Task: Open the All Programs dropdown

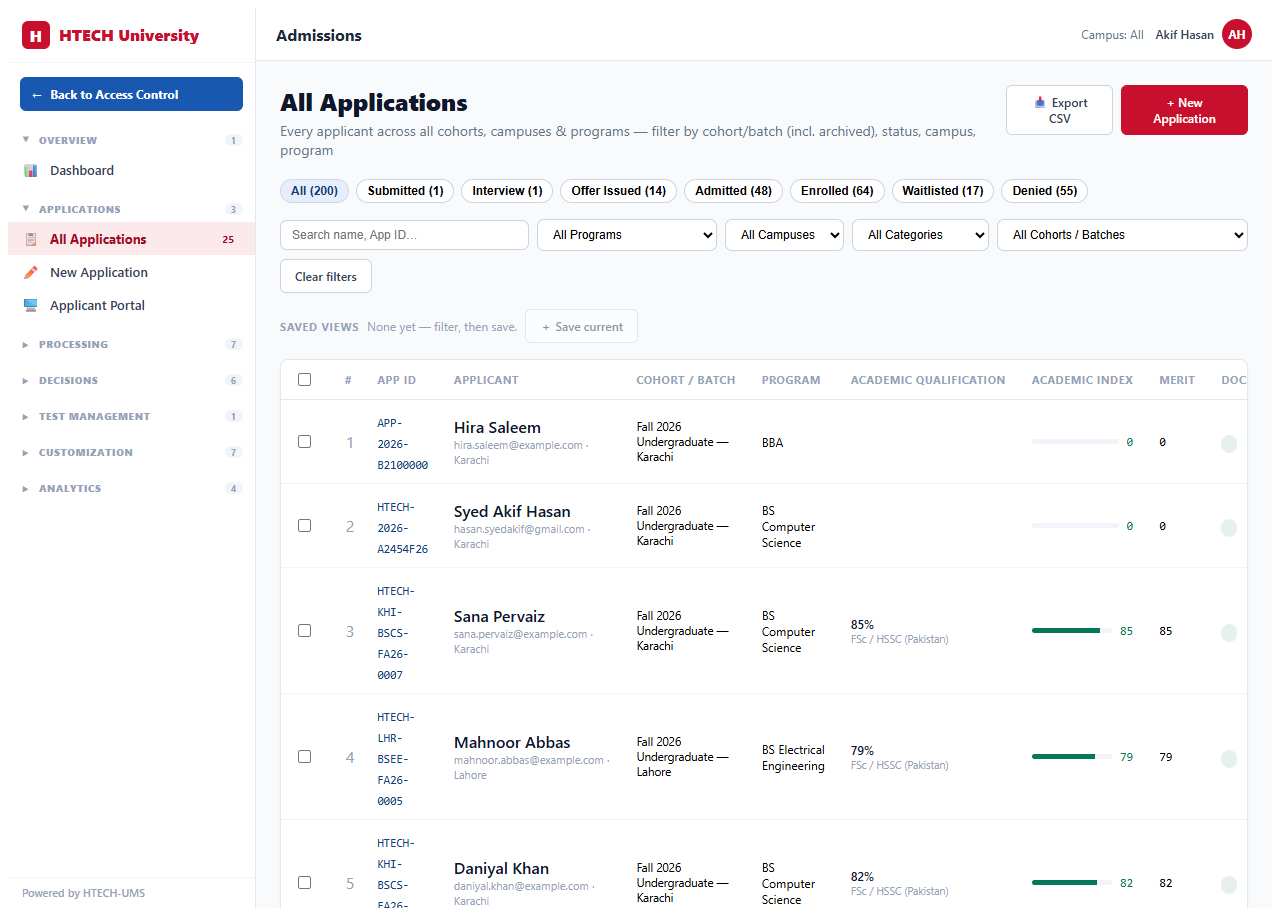Action: coord(627,235)
